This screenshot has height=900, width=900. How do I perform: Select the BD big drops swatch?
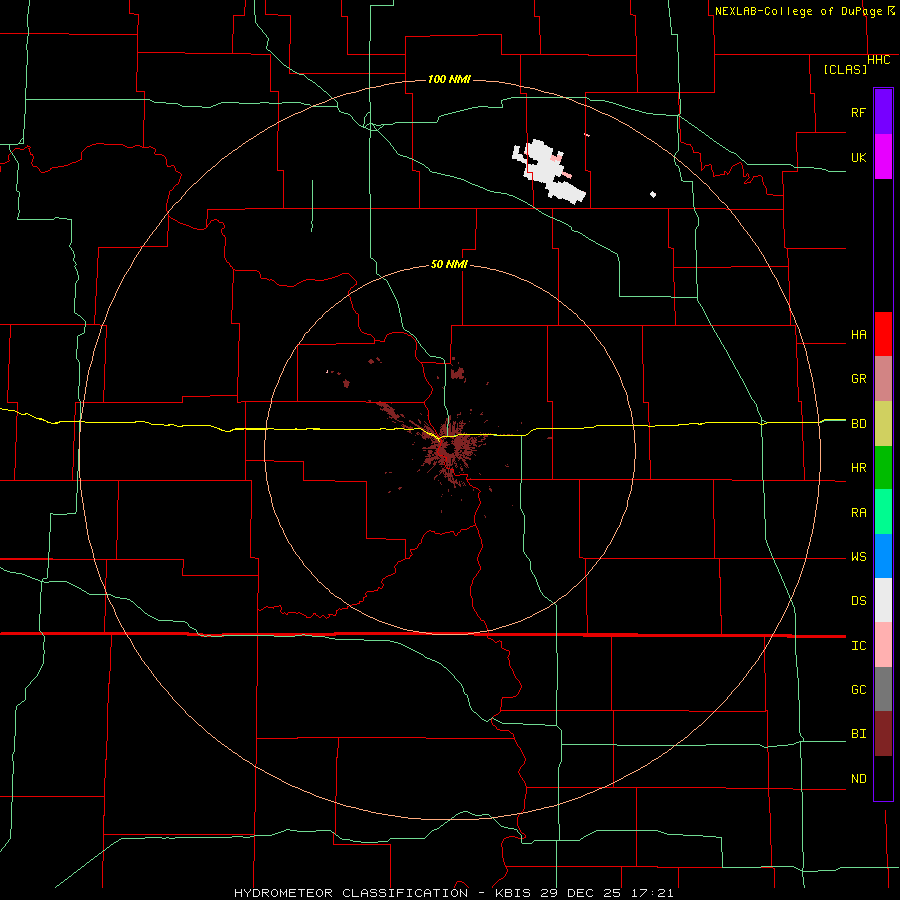(883, 424)
